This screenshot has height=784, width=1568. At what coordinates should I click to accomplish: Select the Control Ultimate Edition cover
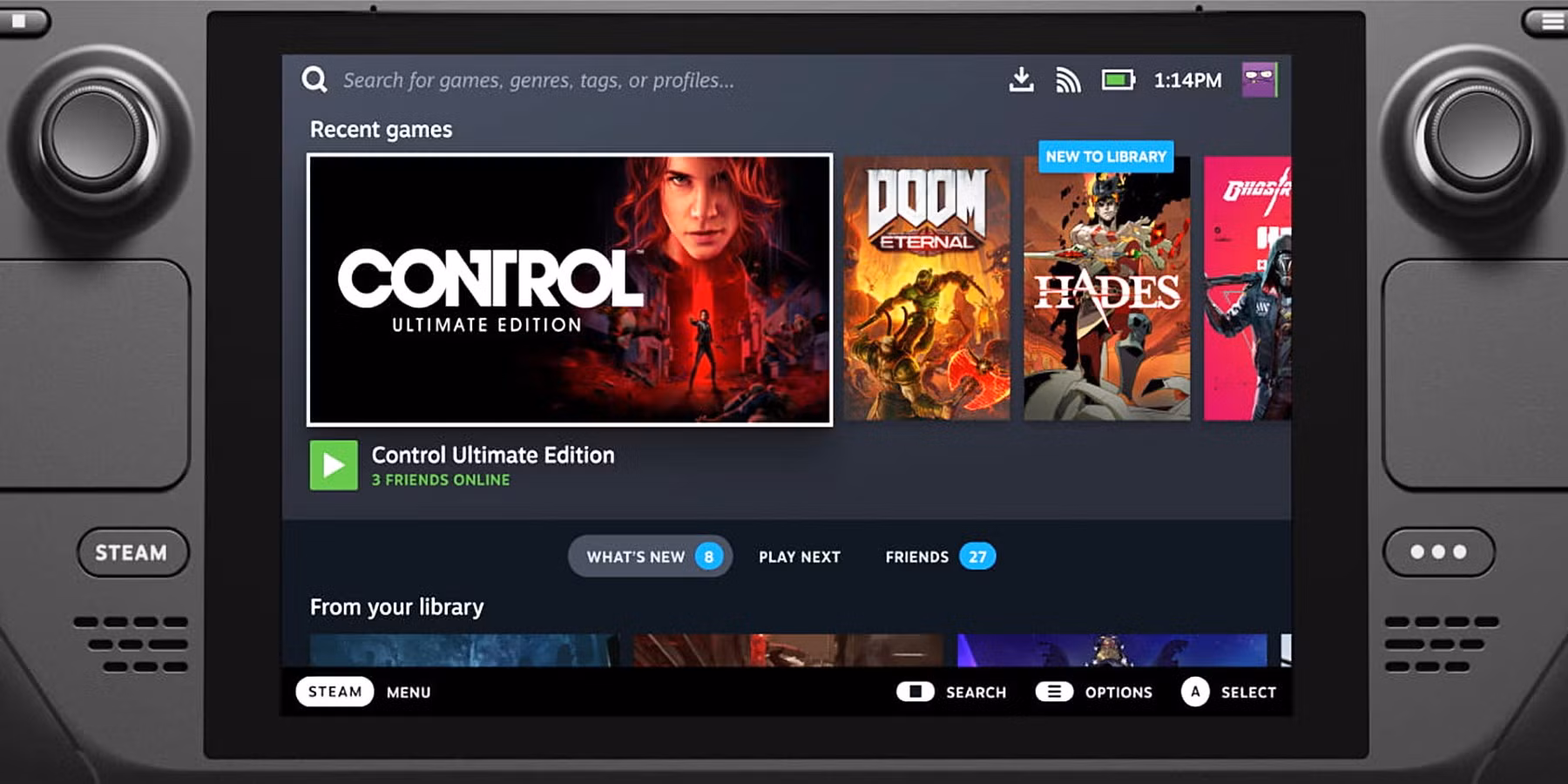570,290
